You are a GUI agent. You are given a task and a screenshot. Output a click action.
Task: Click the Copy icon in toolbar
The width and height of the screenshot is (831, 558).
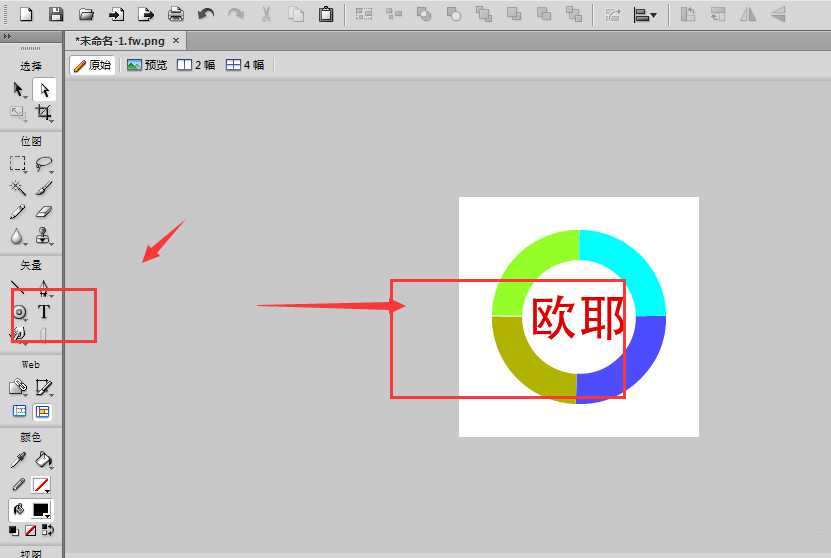click(x=296, y=14)
